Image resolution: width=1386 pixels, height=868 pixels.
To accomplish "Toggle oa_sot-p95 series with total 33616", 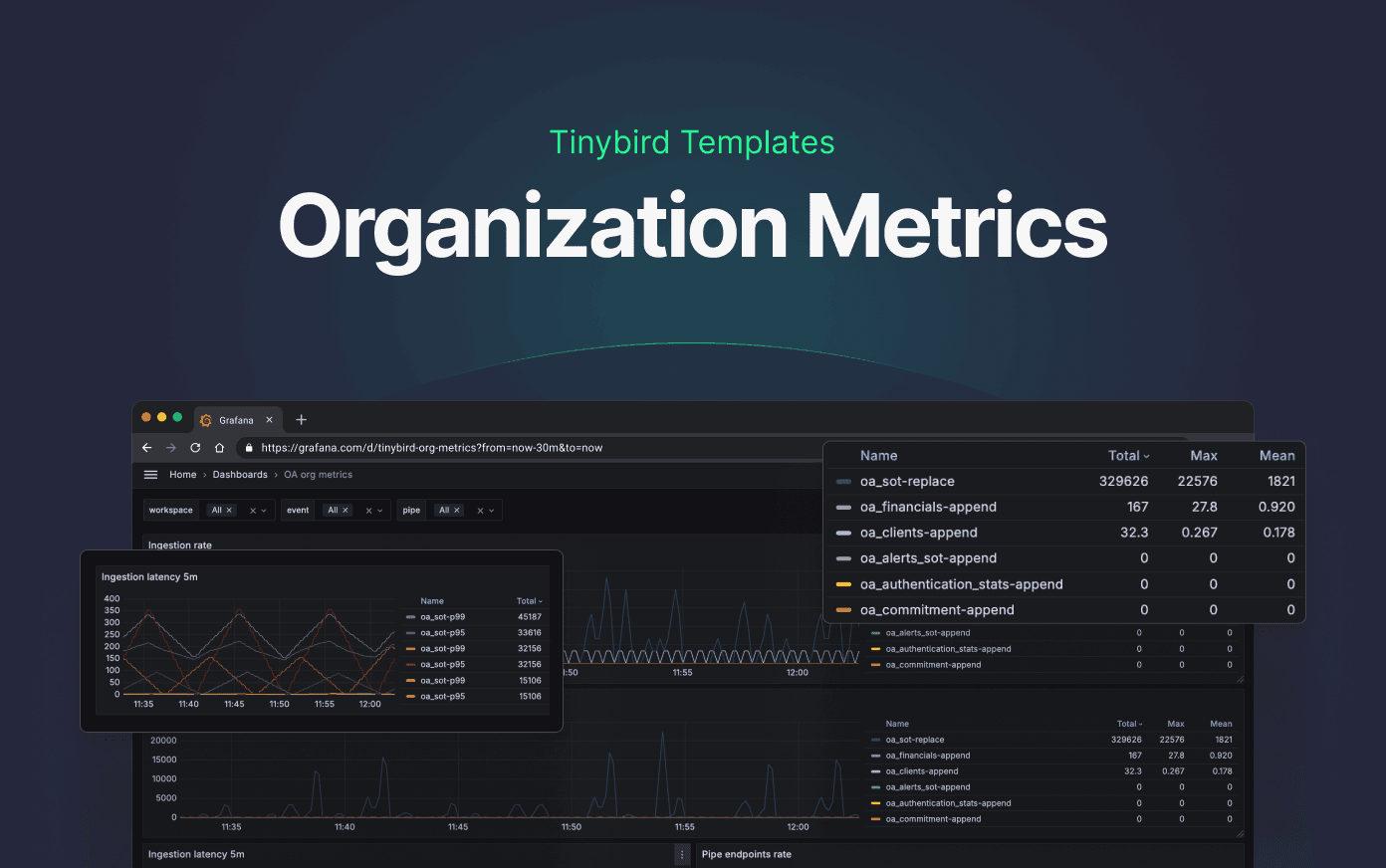I will pyautogui.click(x=442, y=633).
